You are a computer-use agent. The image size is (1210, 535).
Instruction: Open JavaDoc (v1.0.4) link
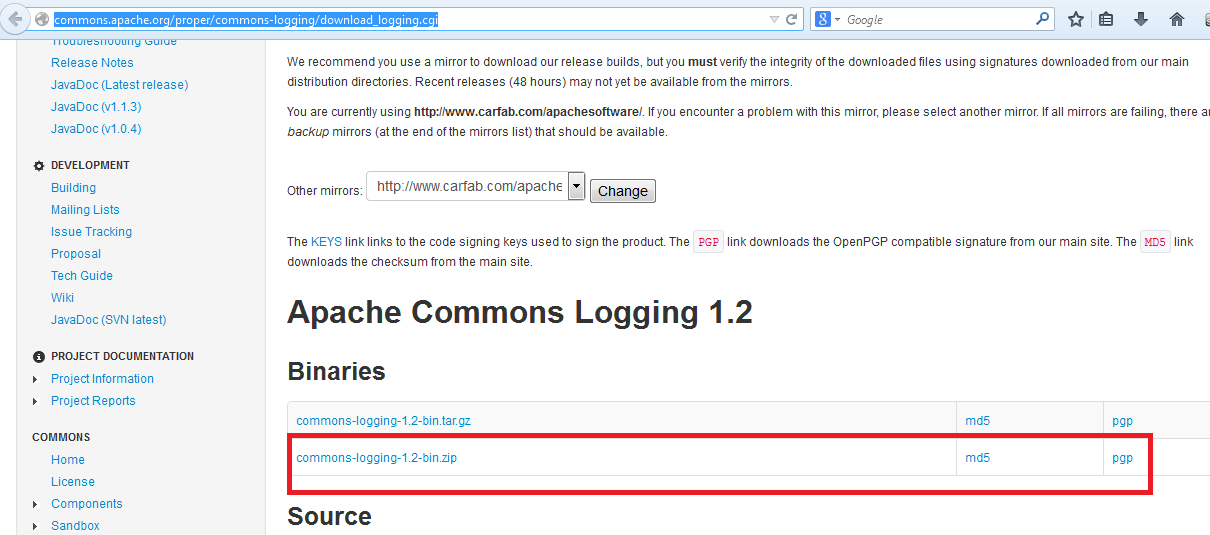click(x=96, y=129)
